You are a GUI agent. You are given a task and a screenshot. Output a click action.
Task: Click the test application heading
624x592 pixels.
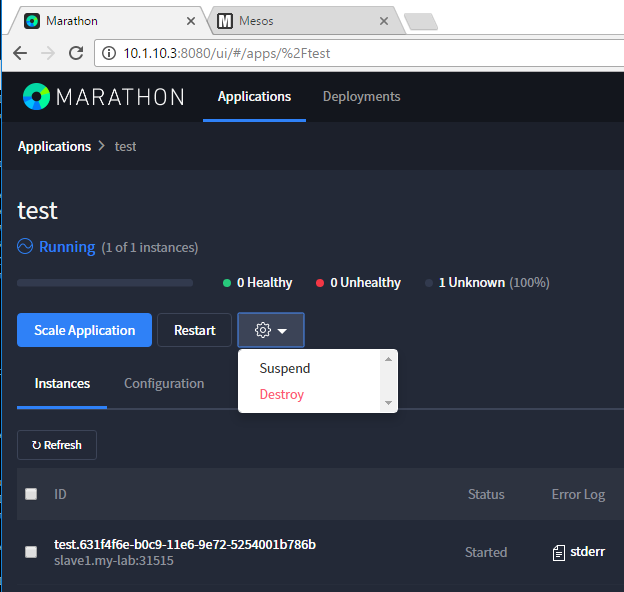pyautogui.click(x=37, y=210)
